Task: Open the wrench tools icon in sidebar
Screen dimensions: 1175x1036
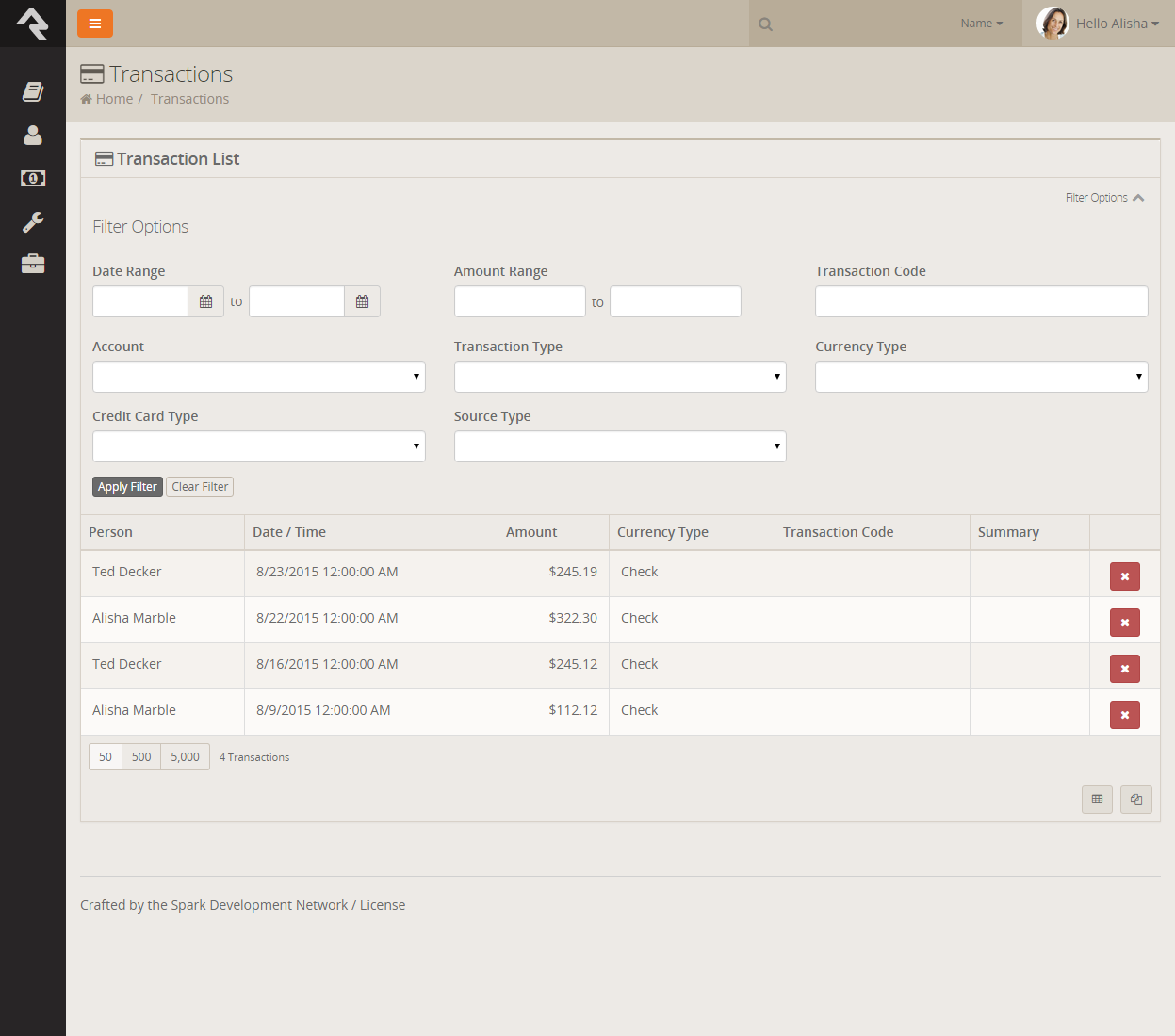Action: [33, 222]
